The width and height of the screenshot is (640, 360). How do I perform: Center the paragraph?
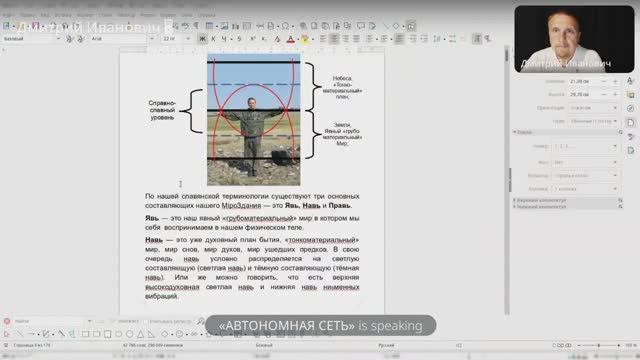[x=334, y=39]
